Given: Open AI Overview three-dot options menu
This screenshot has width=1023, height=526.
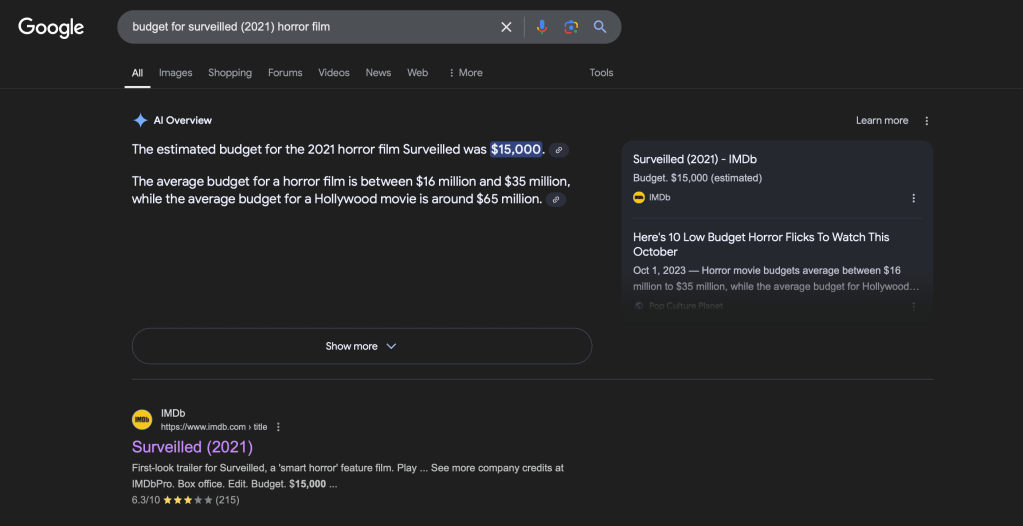Looking at the screenshot, I should coord(926,121).
